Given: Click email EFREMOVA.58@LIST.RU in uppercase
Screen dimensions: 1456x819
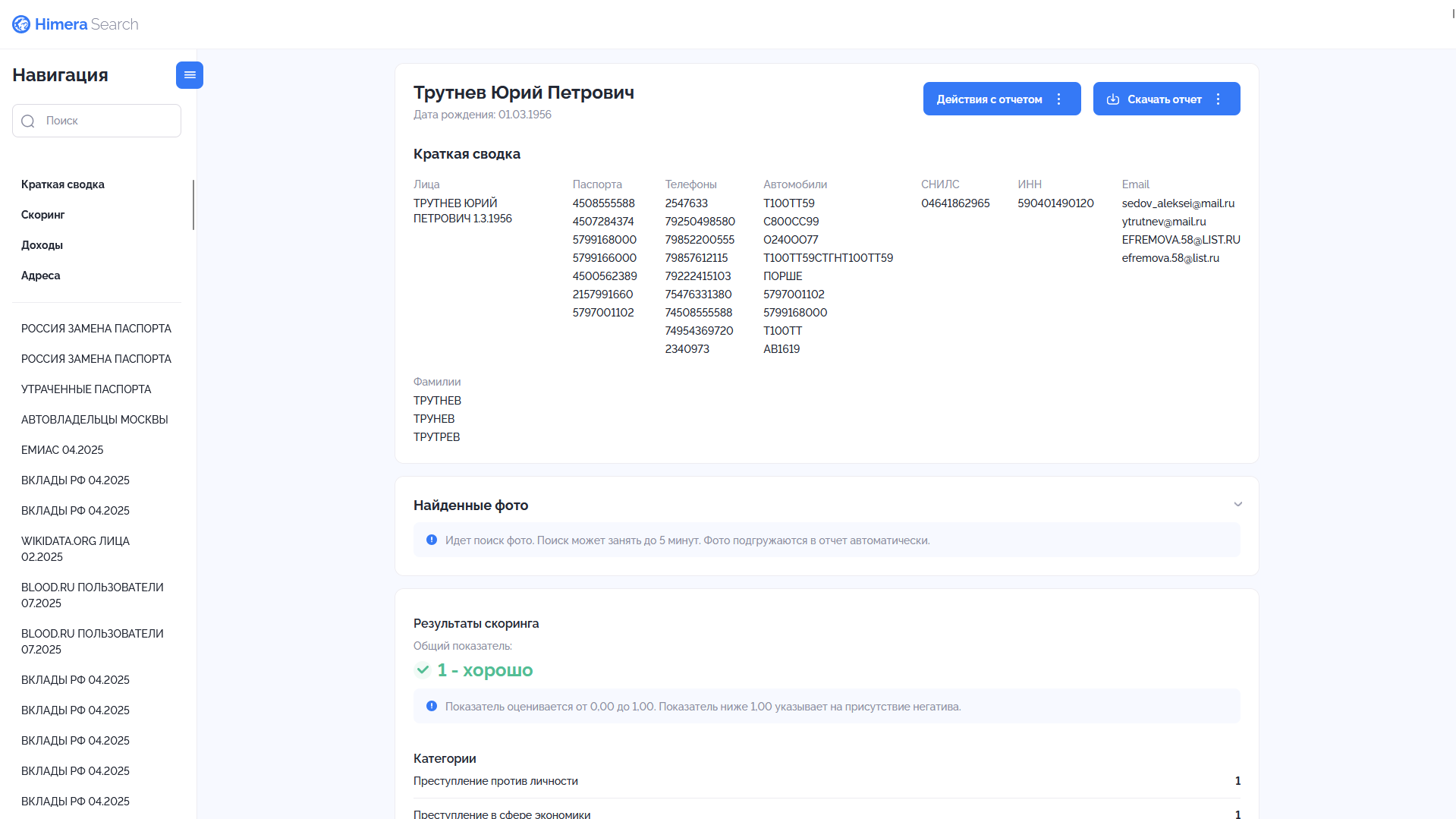Looking at the screenshot, I should click(1181, 240).
